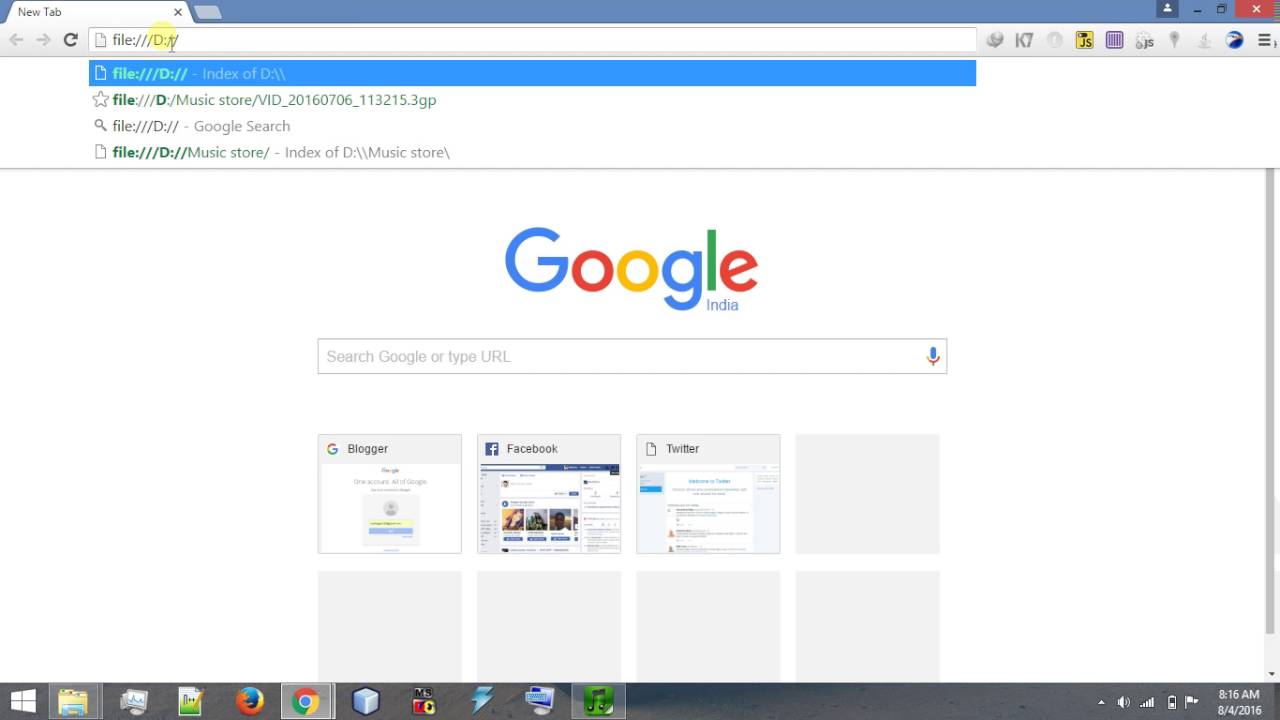
Task: Open a new tab with the small tab button
Action: pyautogui.click(x=207, y=12)
